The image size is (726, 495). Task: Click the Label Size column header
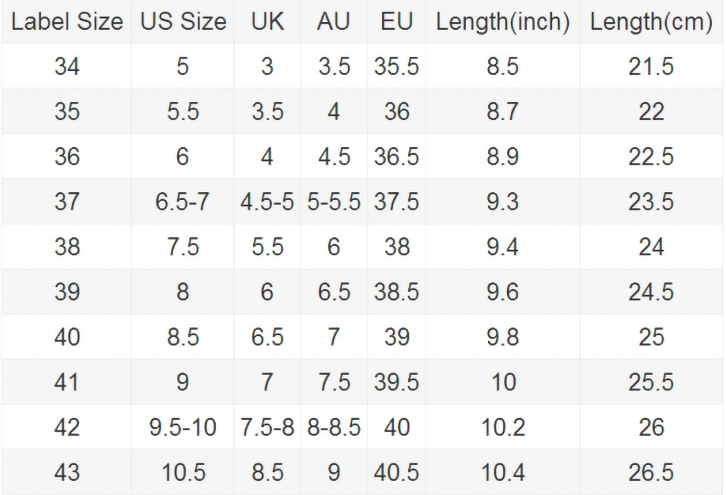coord(67,21)
